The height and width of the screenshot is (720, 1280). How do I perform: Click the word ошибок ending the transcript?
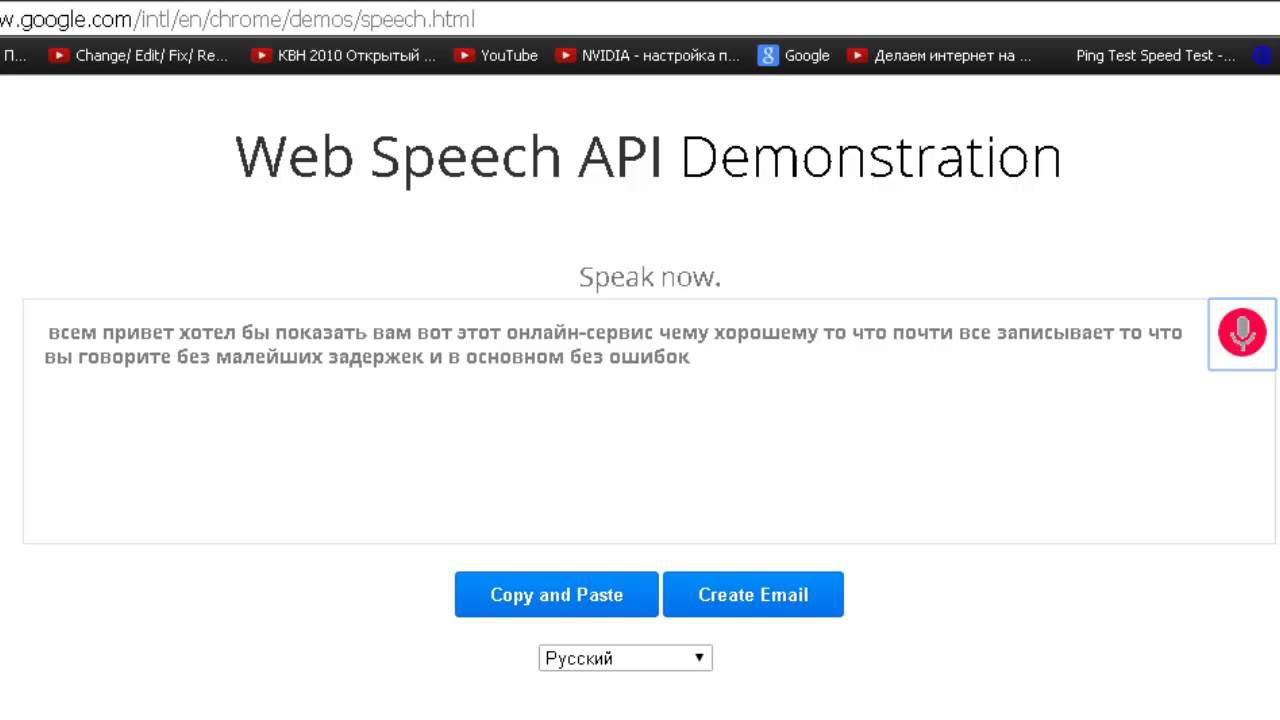click(653, 357)
